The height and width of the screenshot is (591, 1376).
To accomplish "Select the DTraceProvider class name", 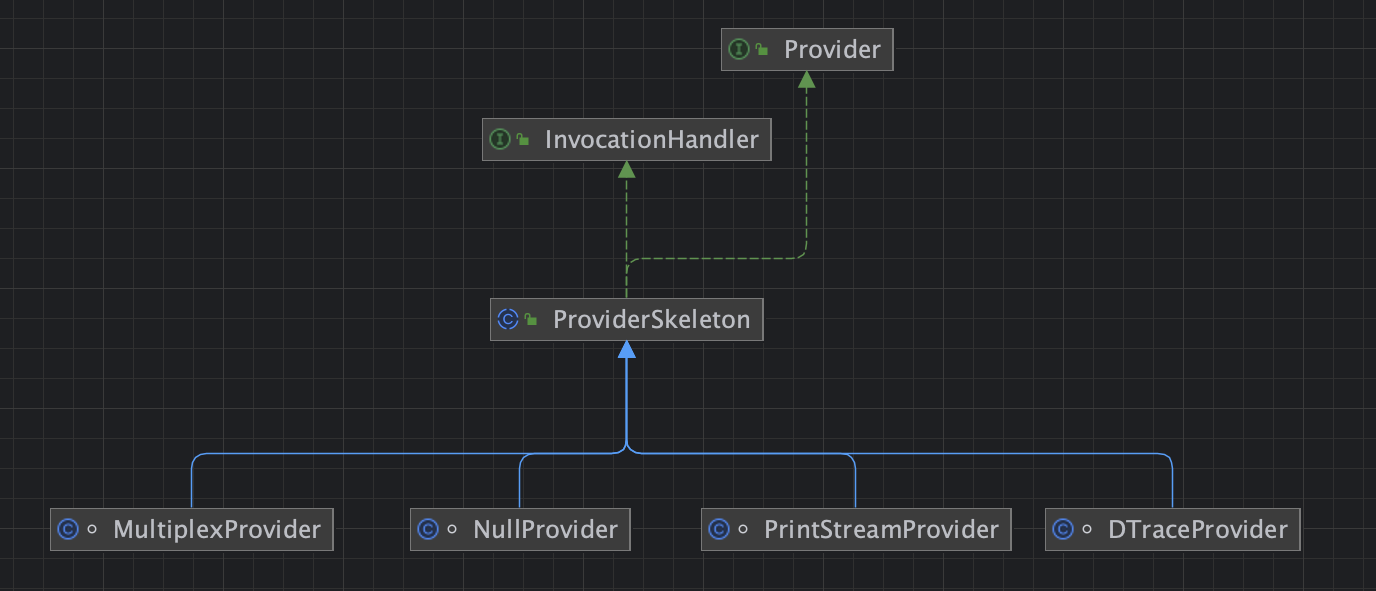I will [1198, 529].
